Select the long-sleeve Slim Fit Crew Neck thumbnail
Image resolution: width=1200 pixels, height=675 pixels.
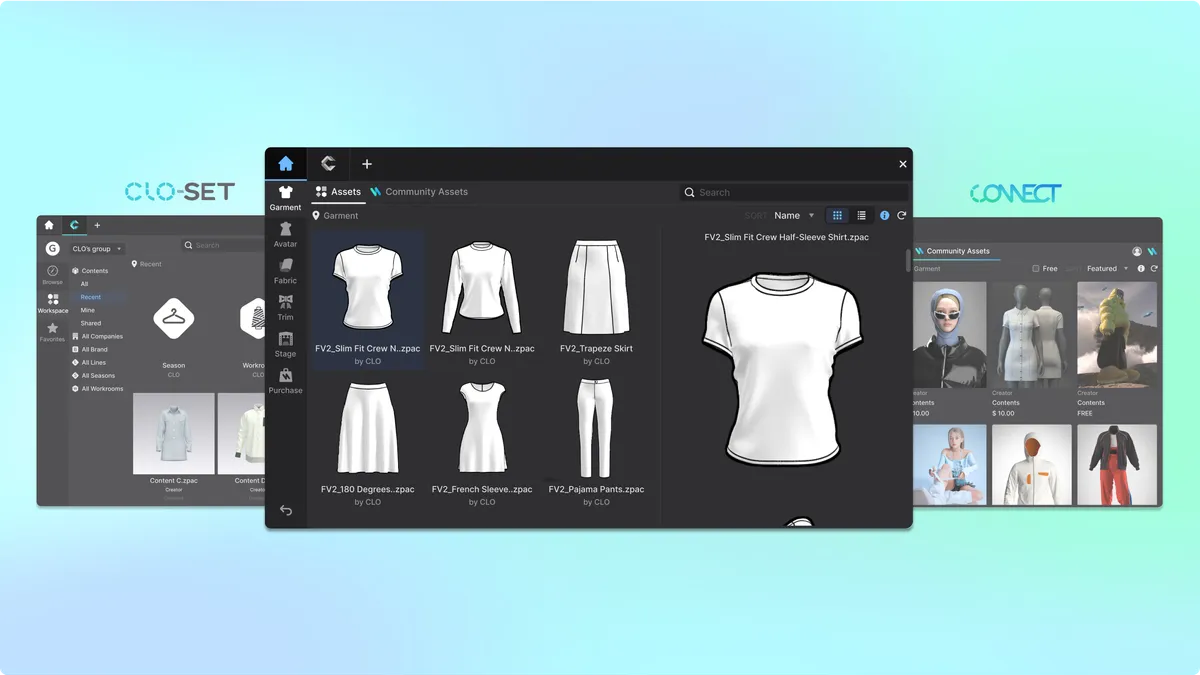pyautogui.click(x=482, y=287)
